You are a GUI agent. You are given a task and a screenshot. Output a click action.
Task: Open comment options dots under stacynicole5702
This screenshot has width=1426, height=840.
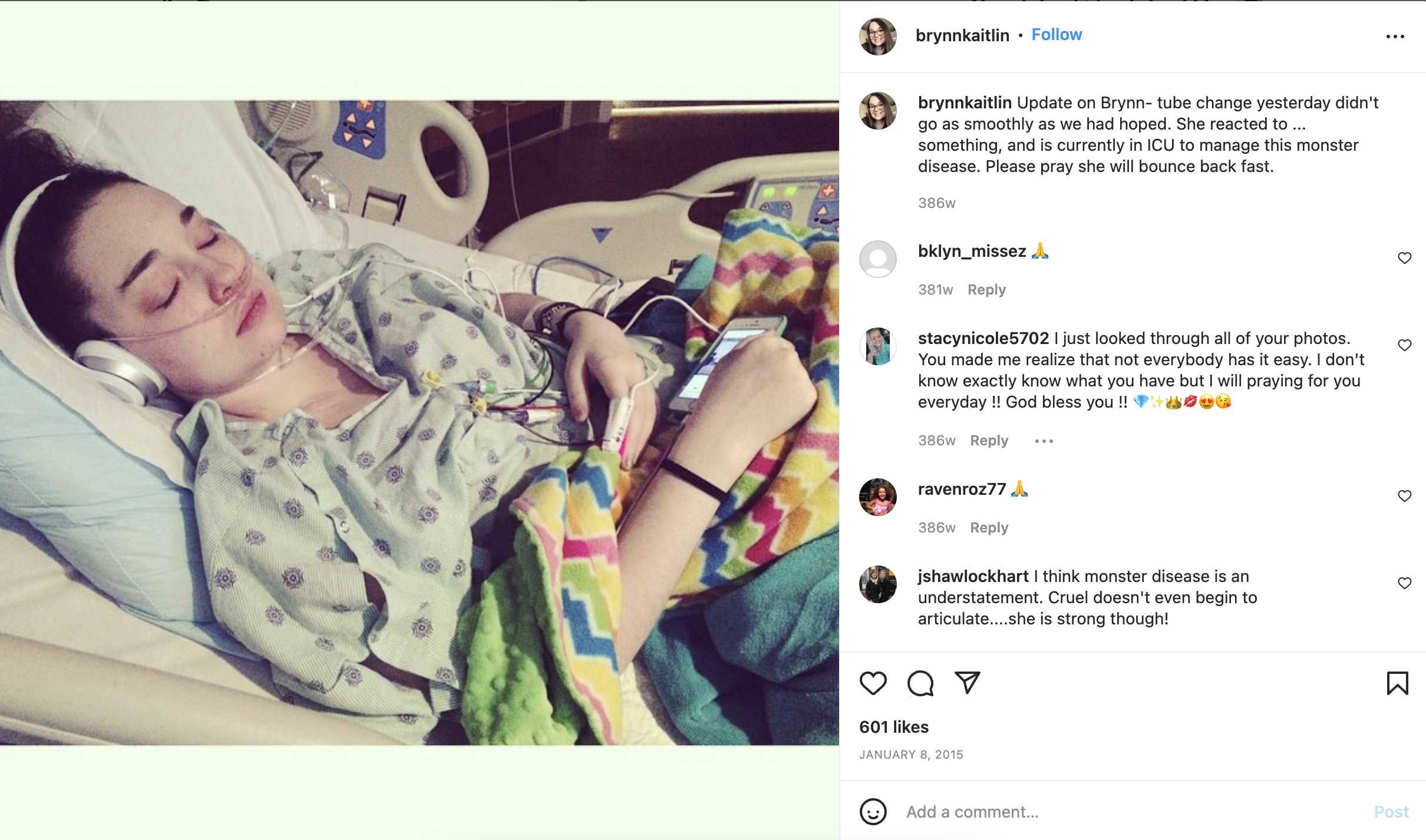(1044, 441)
